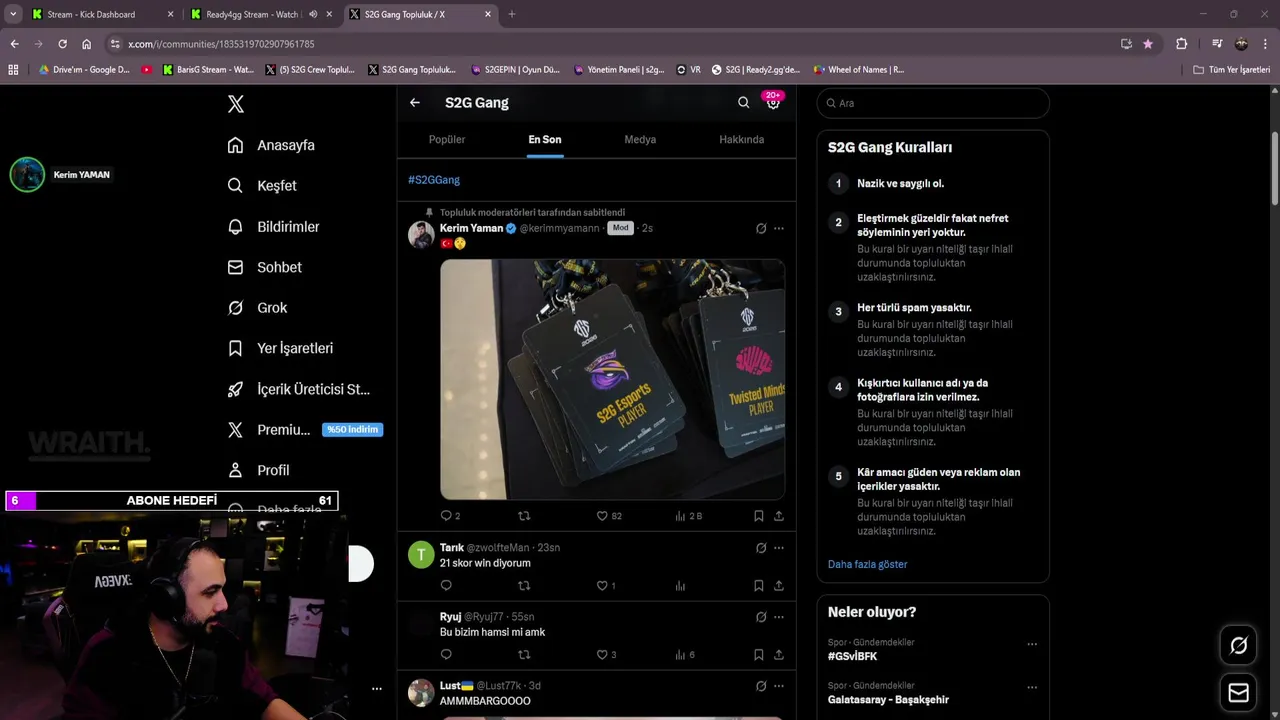Click the browser address bar URL
Viewport: 1280px width, 720px height.
(x=221, y=44)
